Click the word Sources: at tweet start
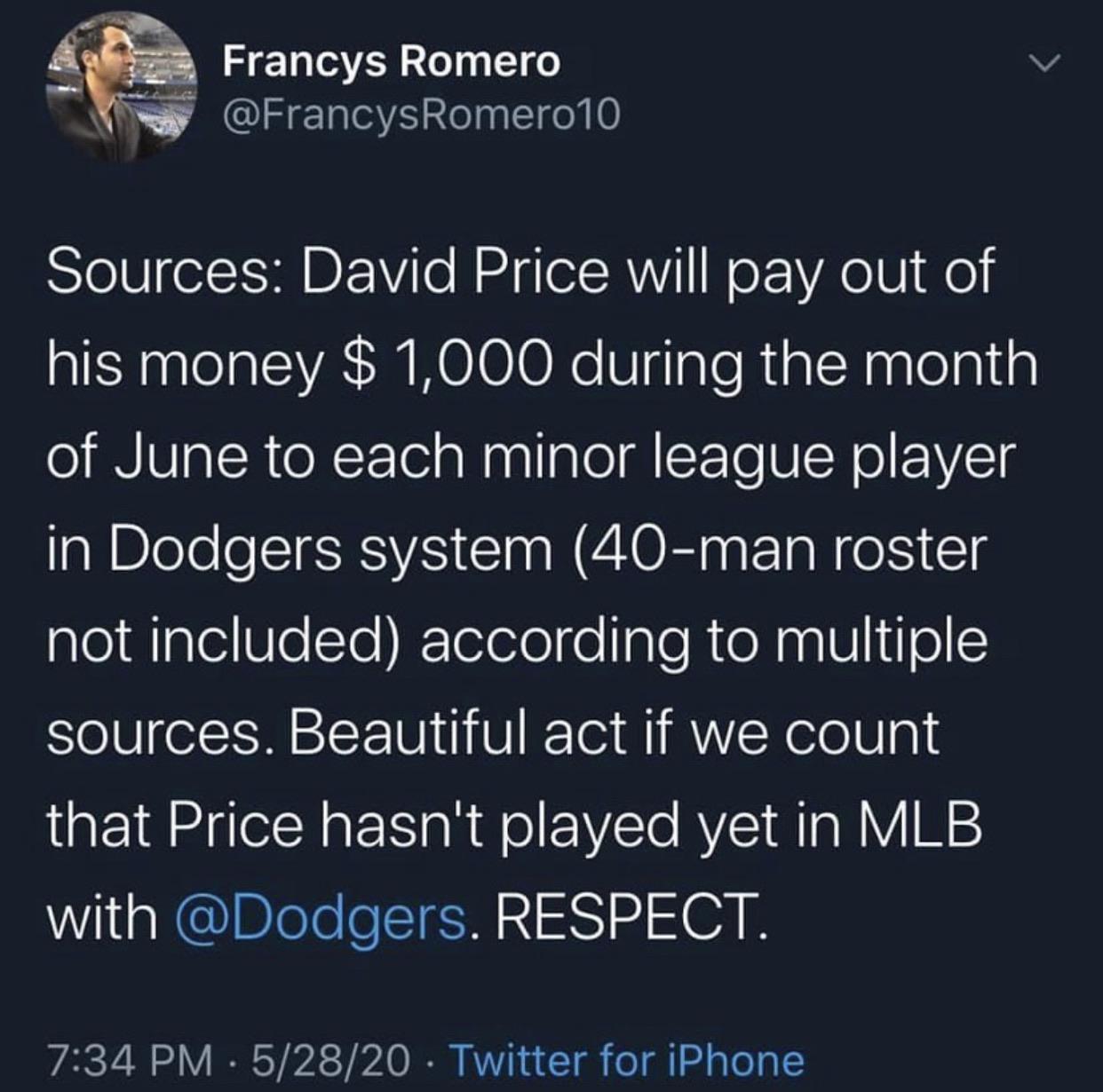The width and height of the screenshot is (1103, 1092). (164, 273)
